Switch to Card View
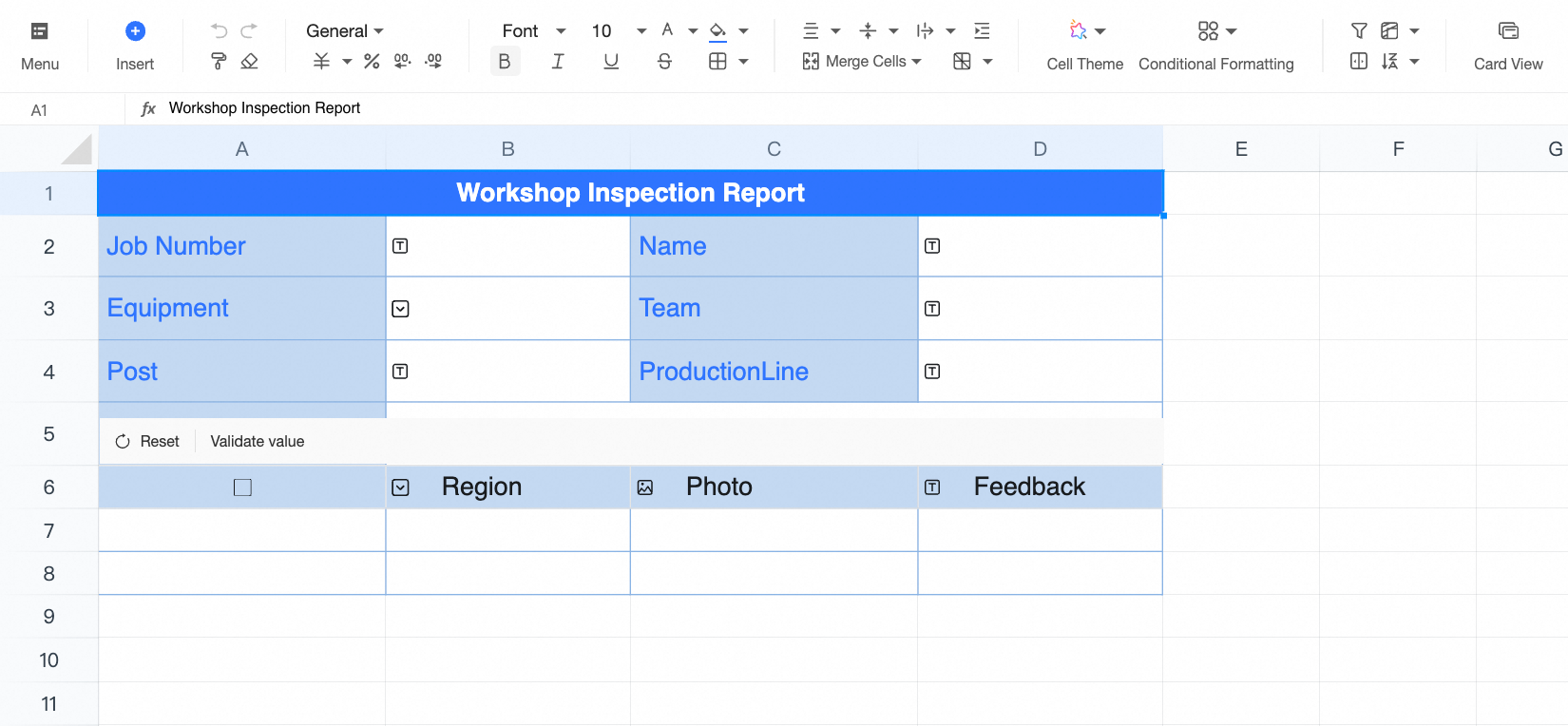 point(1508,46)
